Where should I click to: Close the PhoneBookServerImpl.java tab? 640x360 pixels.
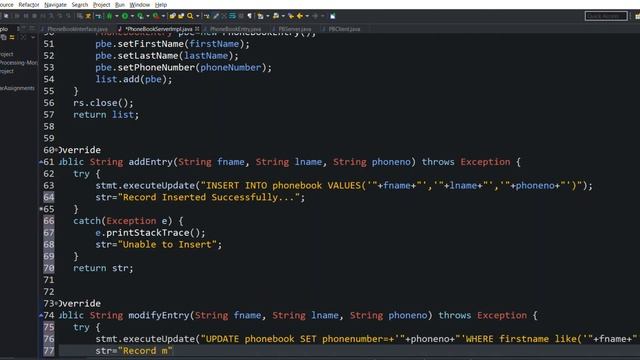click(197, 29)
